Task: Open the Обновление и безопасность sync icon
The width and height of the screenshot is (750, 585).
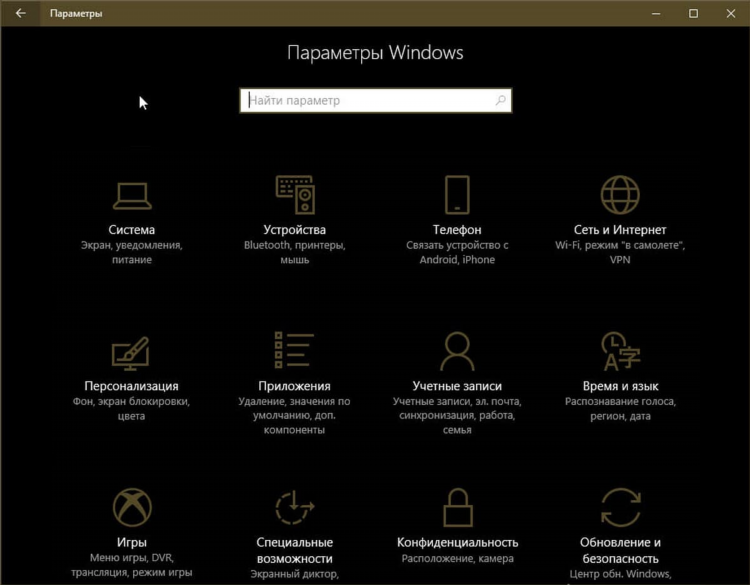Action: click(620, 507)
